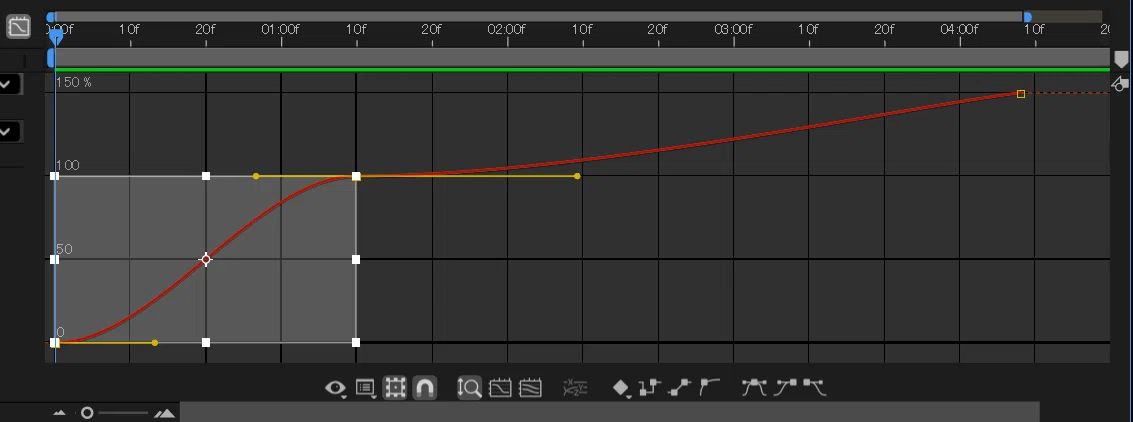
Task: Select the last keyframe near 150%
Action: tap(1020, 94)
